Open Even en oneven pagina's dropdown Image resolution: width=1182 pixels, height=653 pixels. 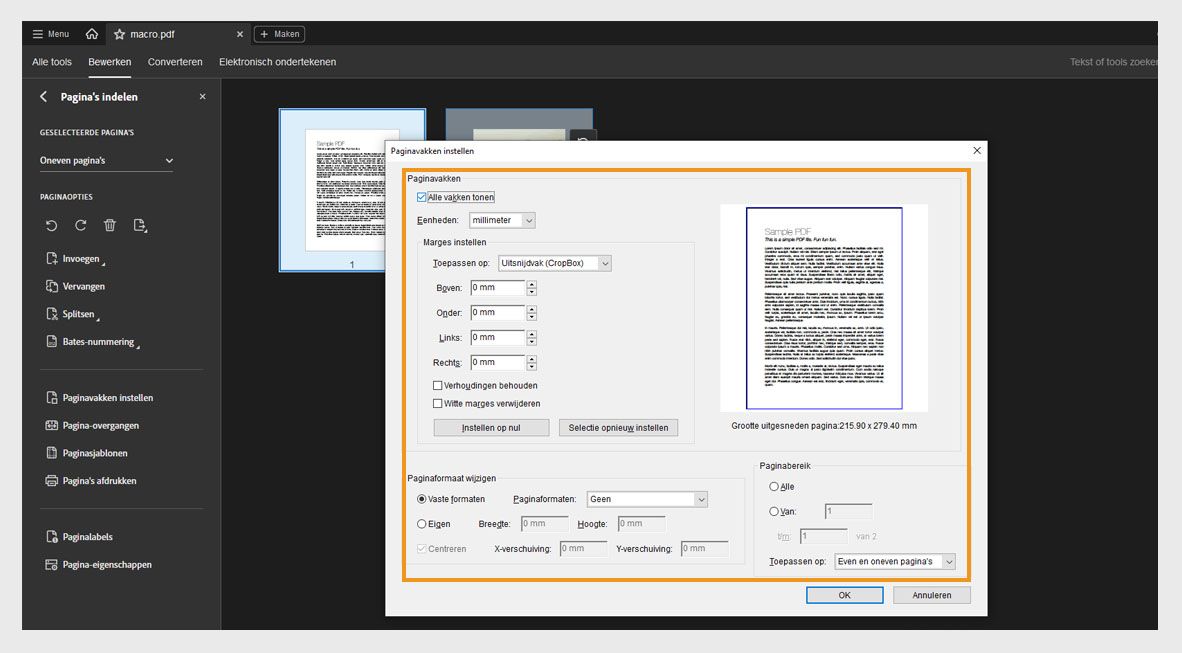pyautogui.click(x=895, y=562)
